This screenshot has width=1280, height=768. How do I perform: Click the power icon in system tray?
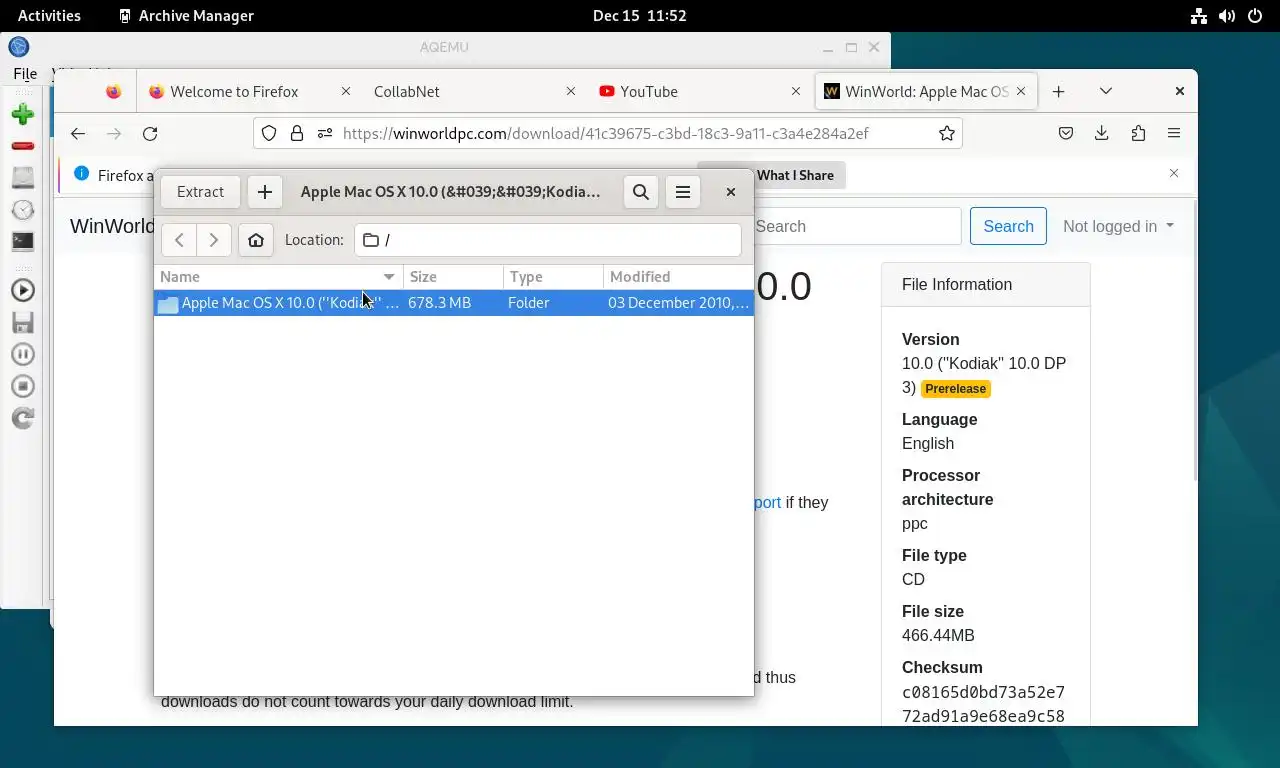point(1256,16)
